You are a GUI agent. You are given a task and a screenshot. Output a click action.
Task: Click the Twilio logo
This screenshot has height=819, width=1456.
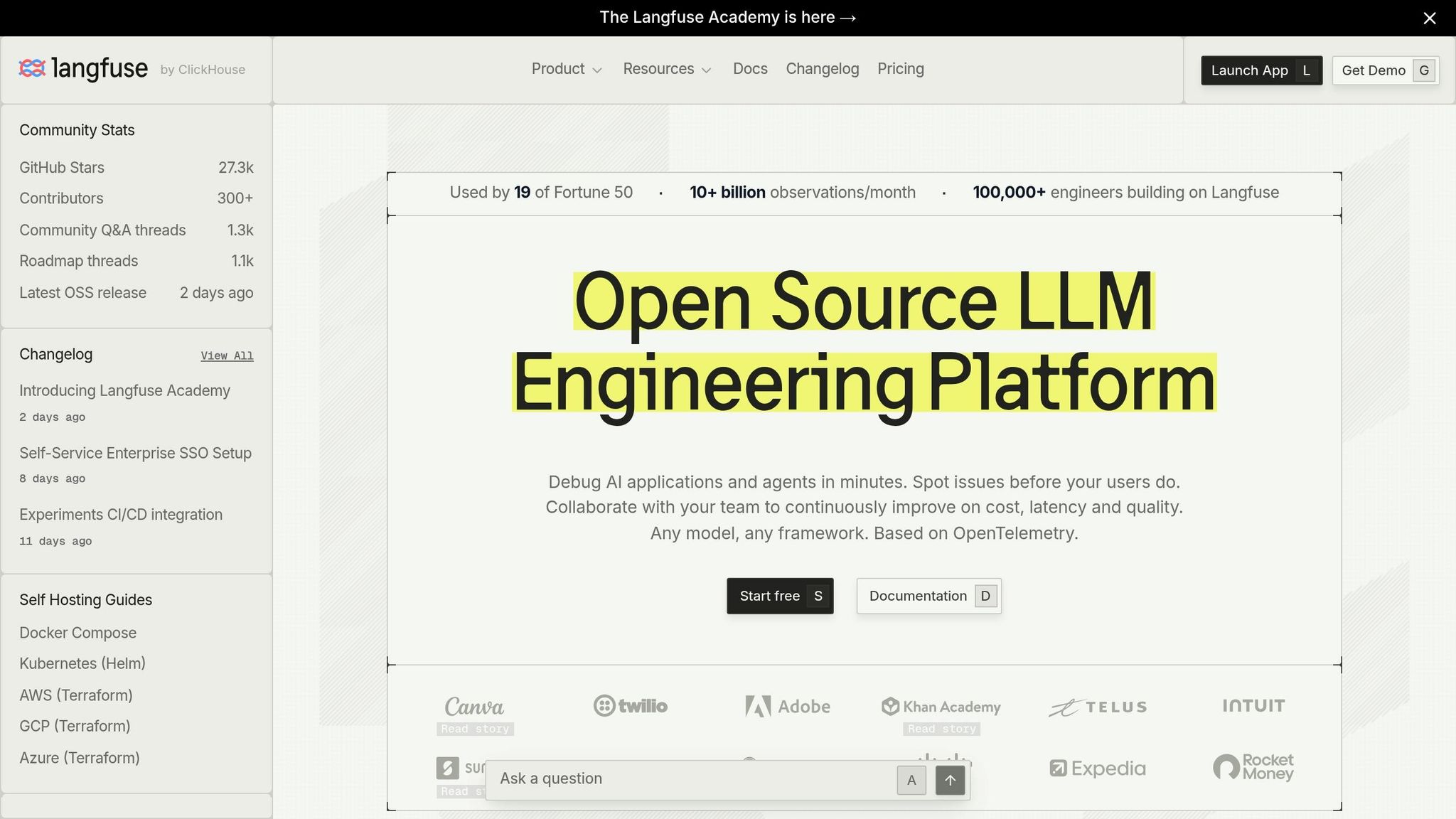(x=631, y=705)
